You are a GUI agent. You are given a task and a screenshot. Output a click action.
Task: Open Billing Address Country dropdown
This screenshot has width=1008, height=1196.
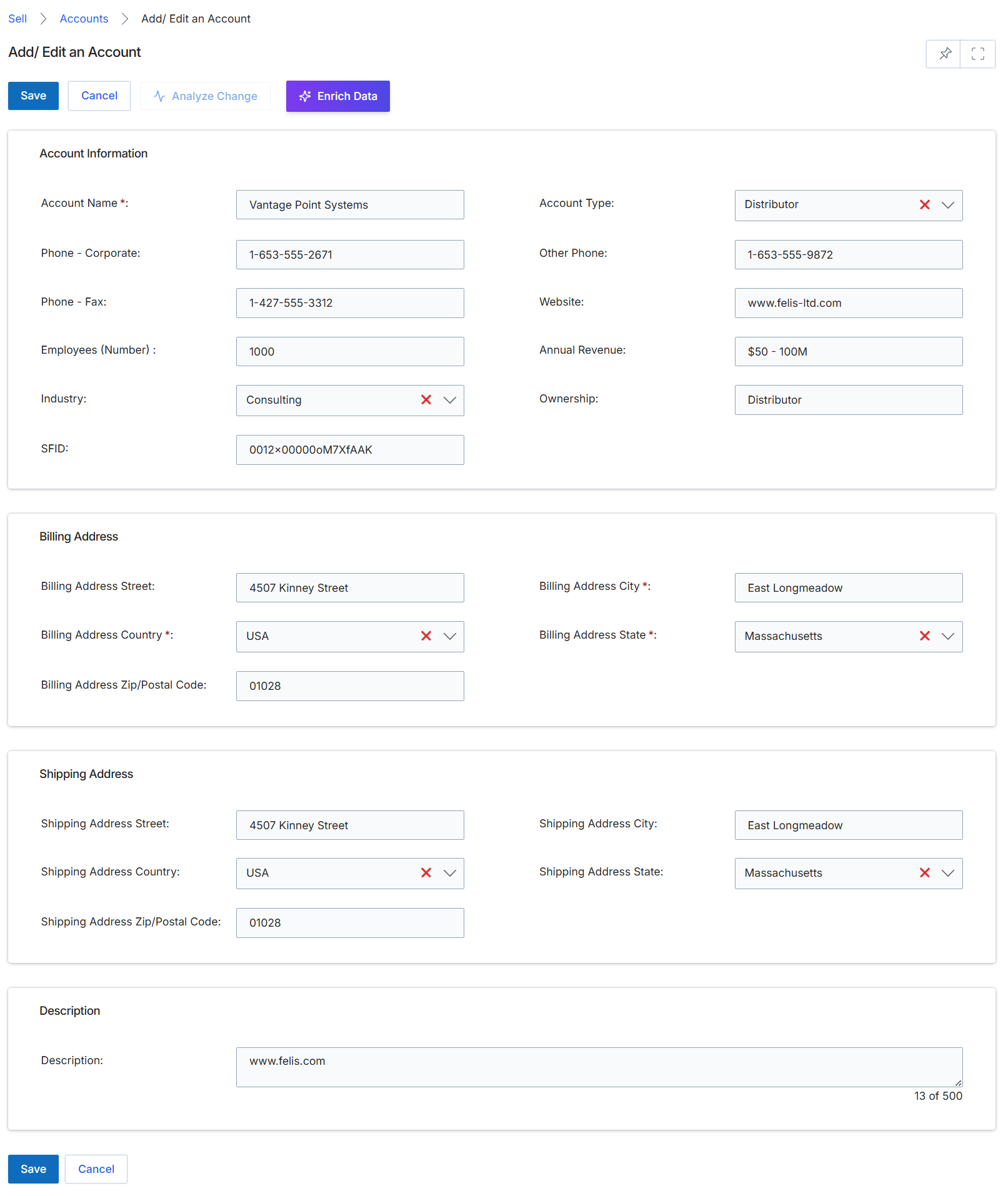tap(449, 636)
